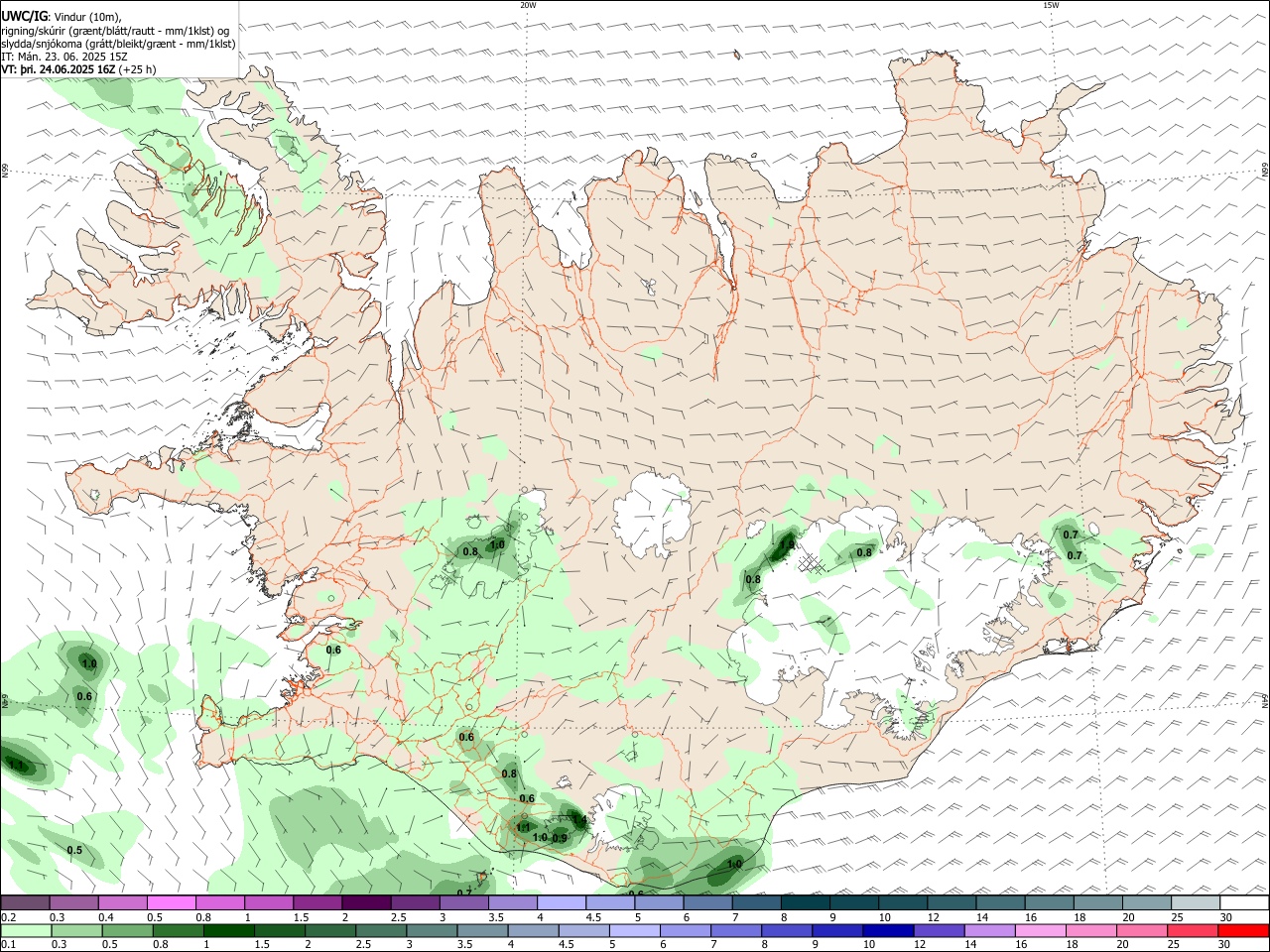Click the UWC/IG Vindur (10m) title text
This screenshot has height=952, width=1270.
click(62, 17)
